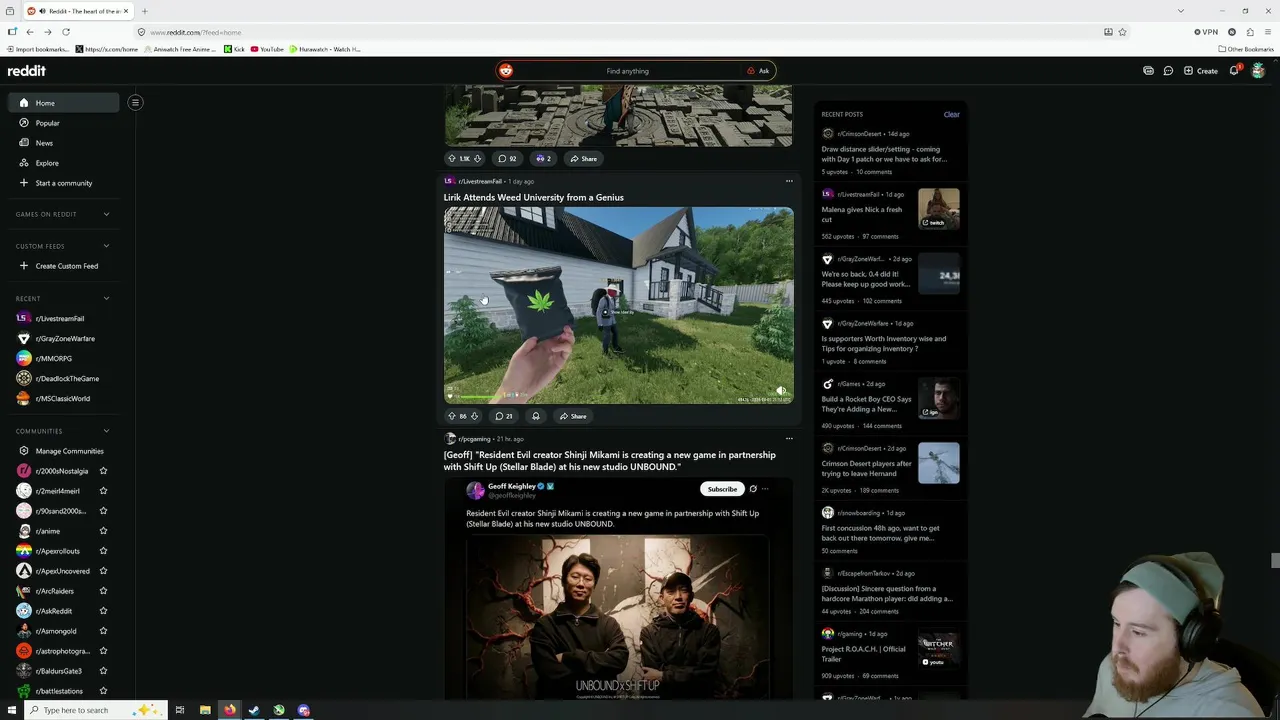Select Home in the sidebar
Image resolution: width=1280 pixels, height=720 pixels.
coord(64,103)
